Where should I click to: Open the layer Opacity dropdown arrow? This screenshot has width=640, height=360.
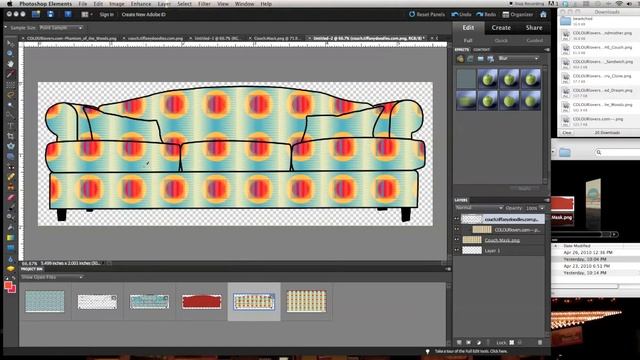click(542, 208)
